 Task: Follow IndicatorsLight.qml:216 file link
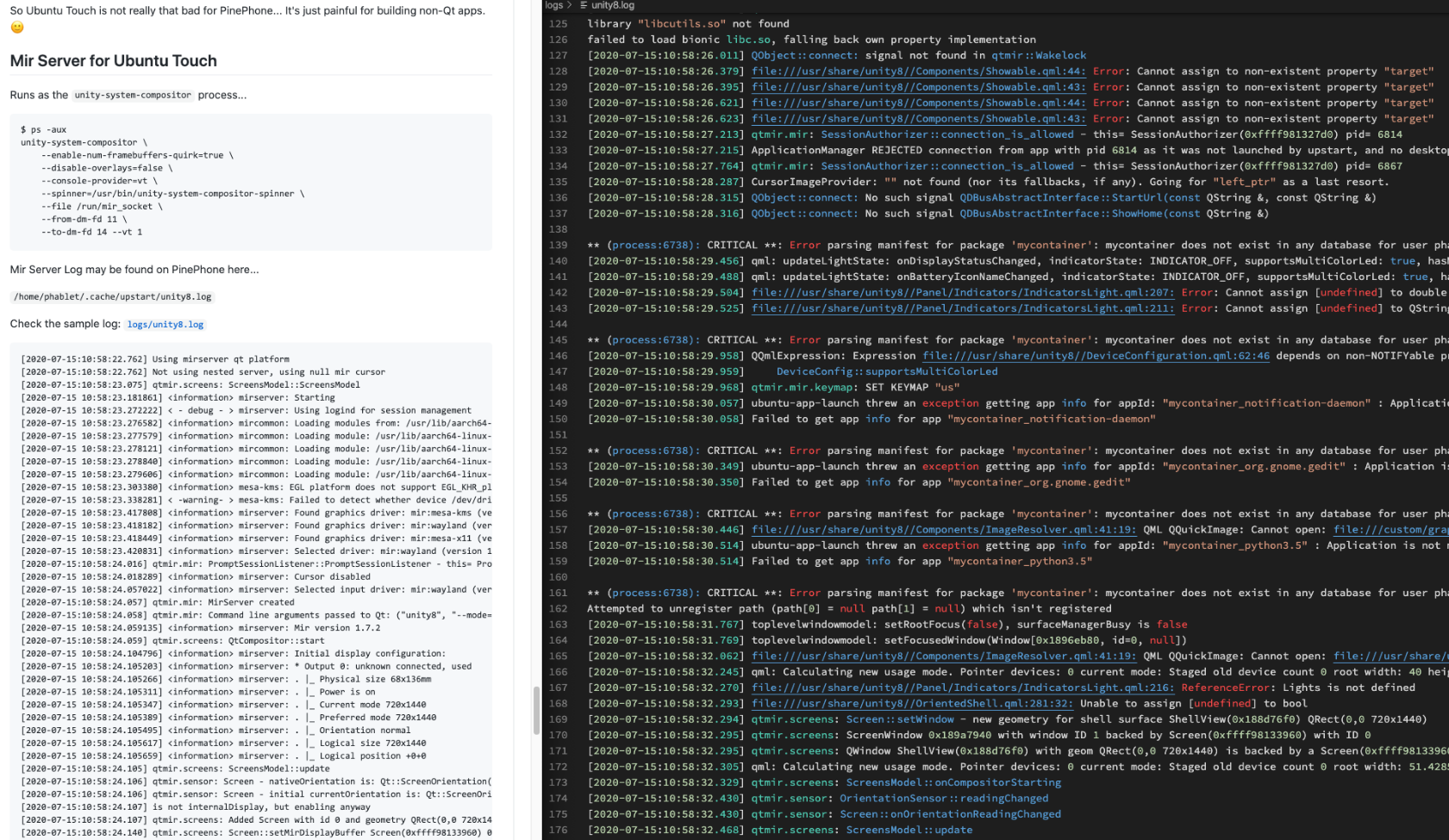962,688
